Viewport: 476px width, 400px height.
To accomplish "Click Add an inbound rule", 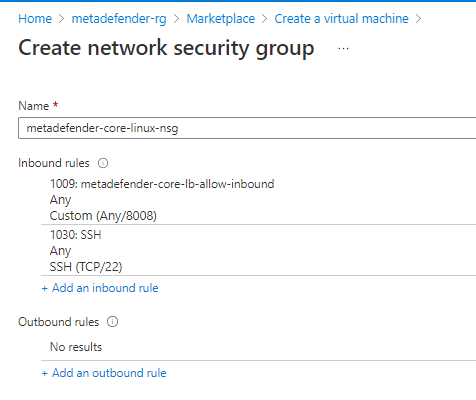I will pyautogui.click(x=100, y=288).
